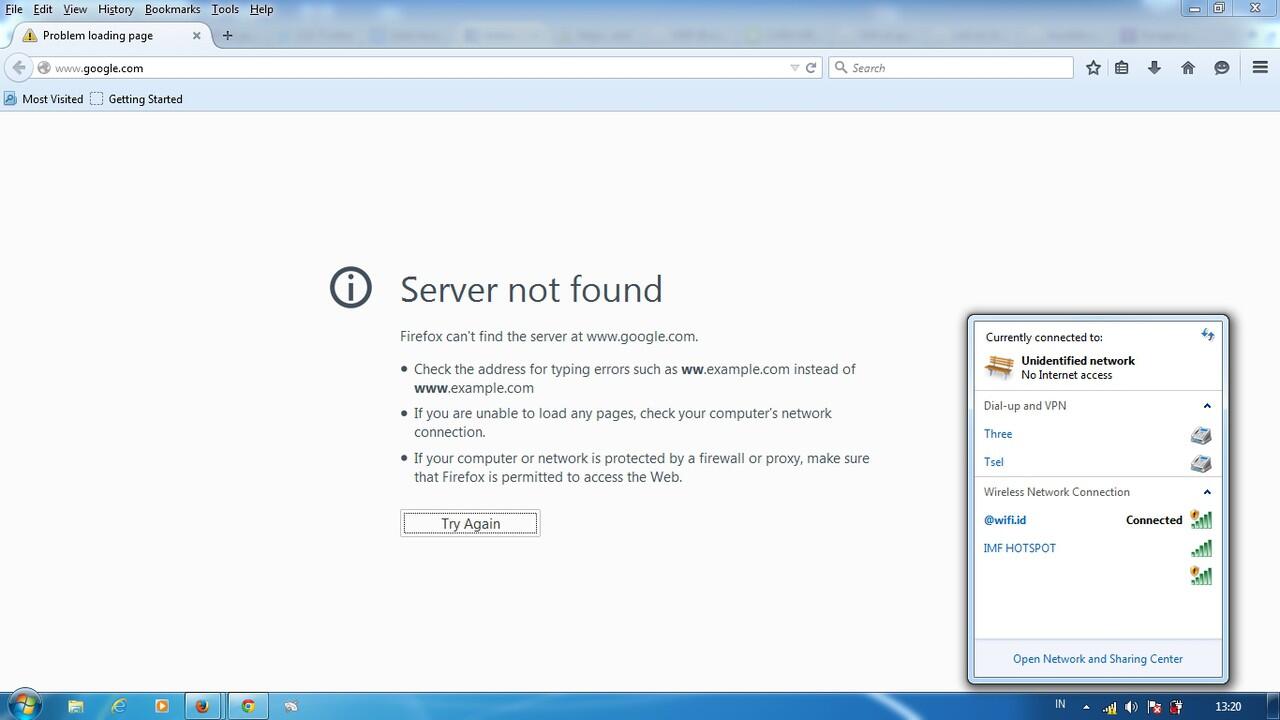Show hidden tray icons arrow
The width and height of the screenshot is (1280, 720).
pyautogui.click(x=1086, y=708)
